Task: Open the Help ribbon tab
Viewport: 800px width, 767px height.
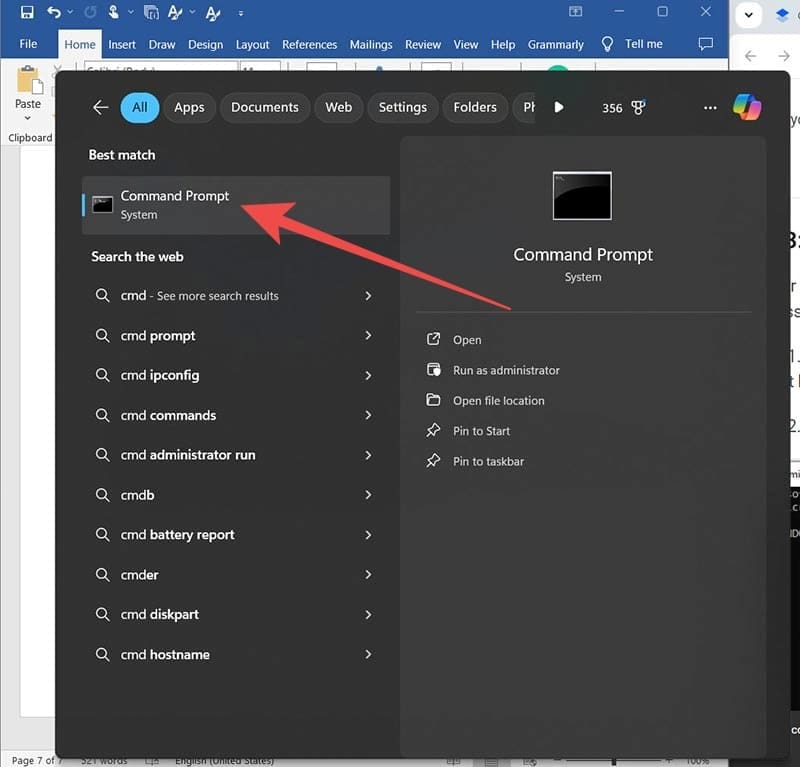Action: click(x=503, y=45)
